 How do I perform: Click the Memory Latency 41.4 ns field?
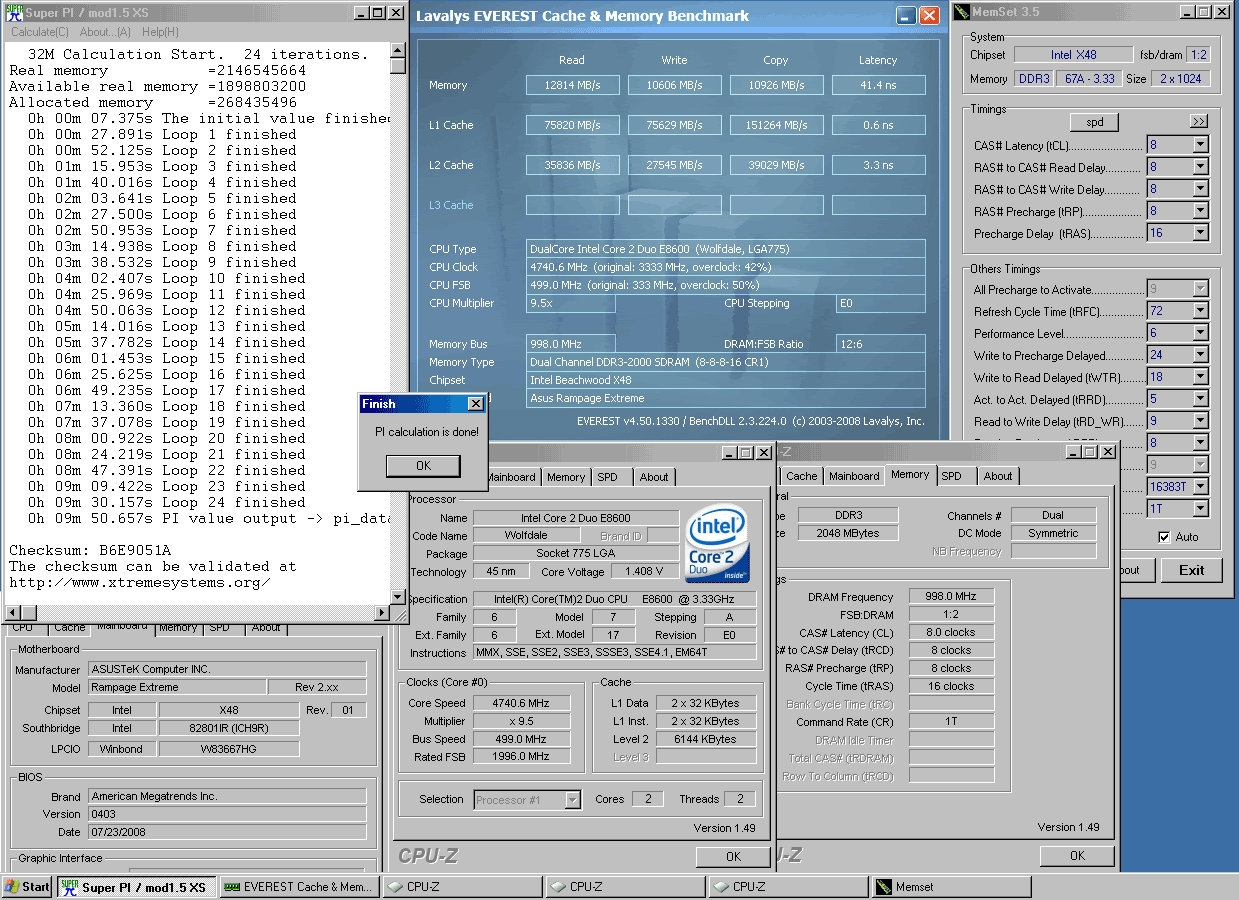coord(878,86)
